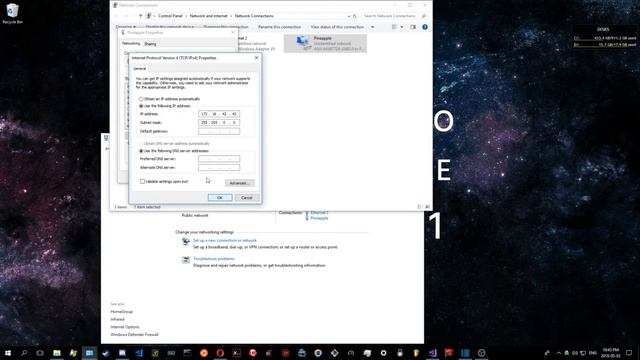This screenshot has width=640, height=360.
Task: Close the IPv4 Properties dialog
Action: click(256, 58)
